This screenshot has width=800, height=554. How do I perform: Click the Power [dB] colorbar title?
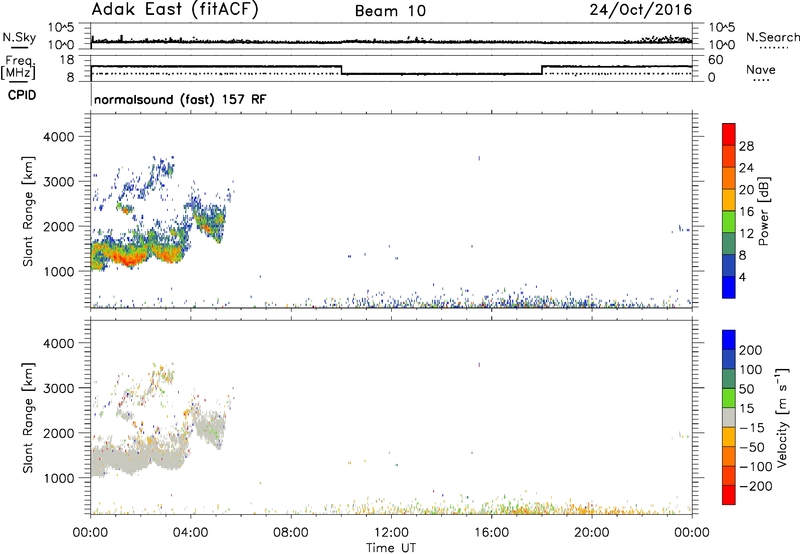click(x=763, y=211)
